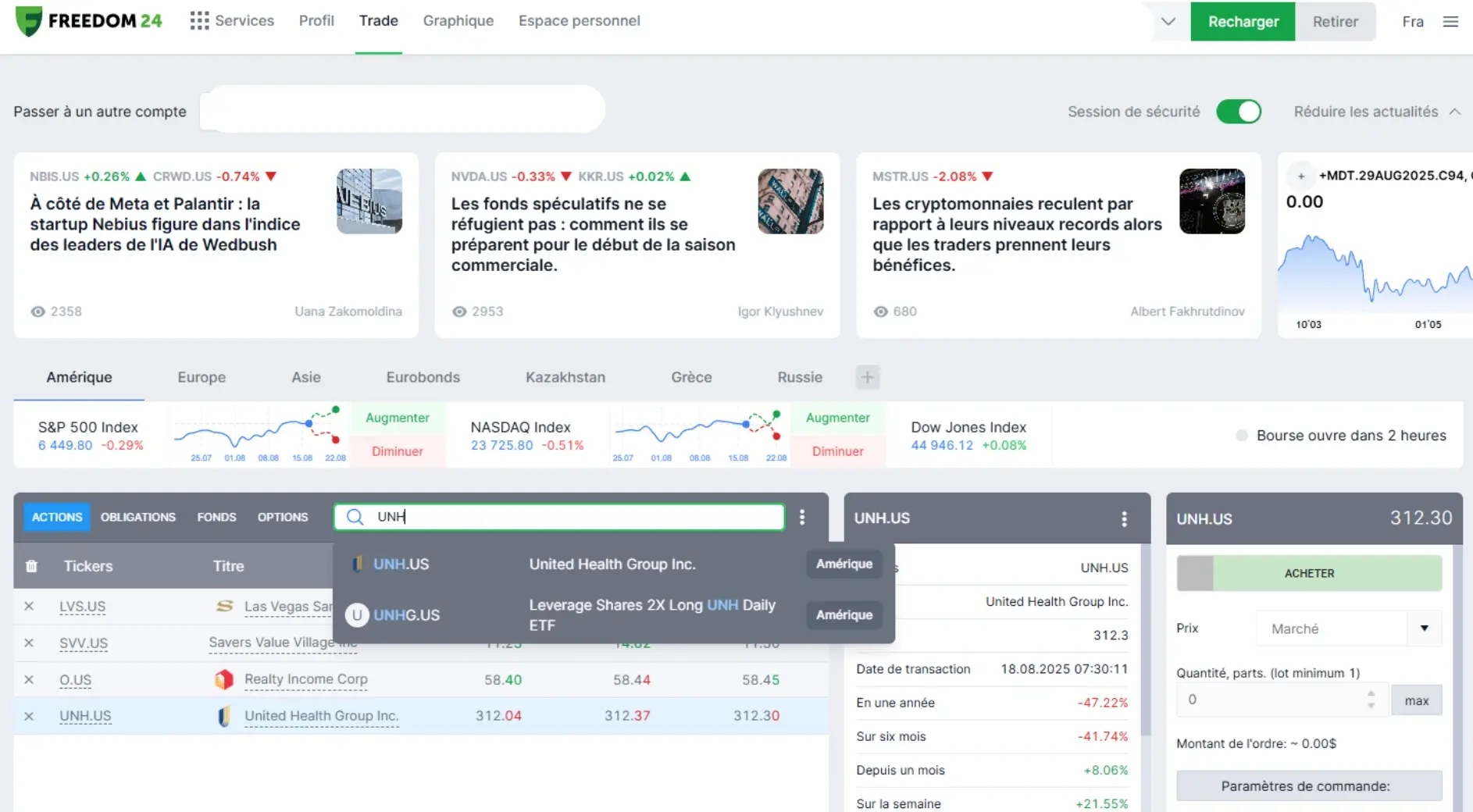Image resolution: width=1473 pixels, height=812 pixels.
Task: Open United Health Group Inc. watchlist title
Action: point(322,716)
